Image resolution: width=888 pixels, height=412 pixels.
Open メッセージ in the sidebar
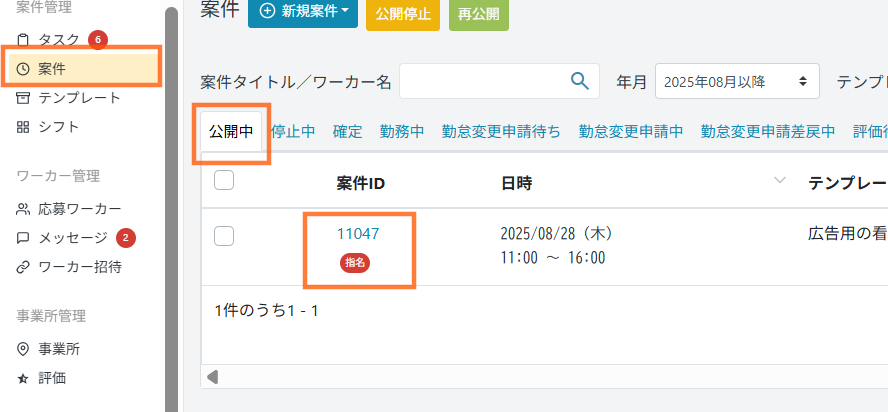(x=72, y=238)
